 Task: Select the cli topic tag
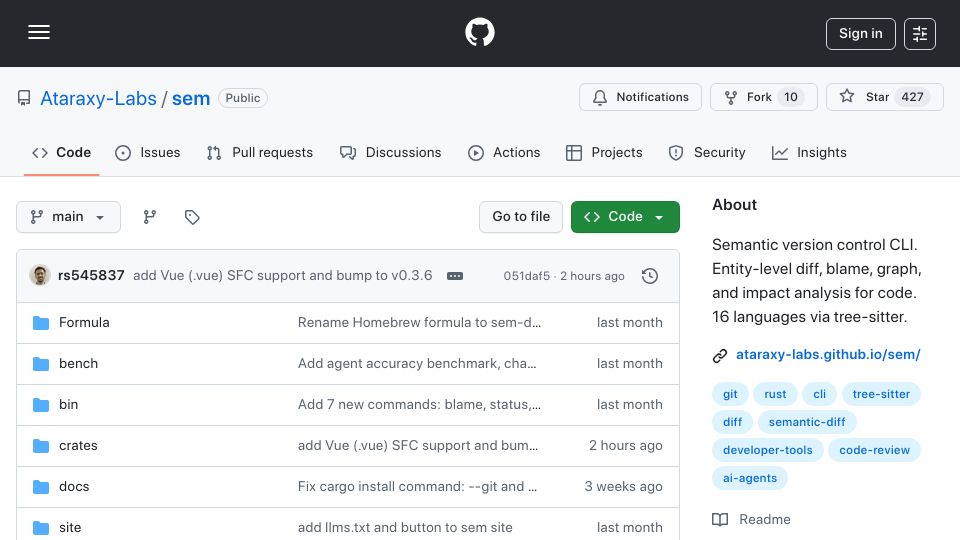point(820,394)
